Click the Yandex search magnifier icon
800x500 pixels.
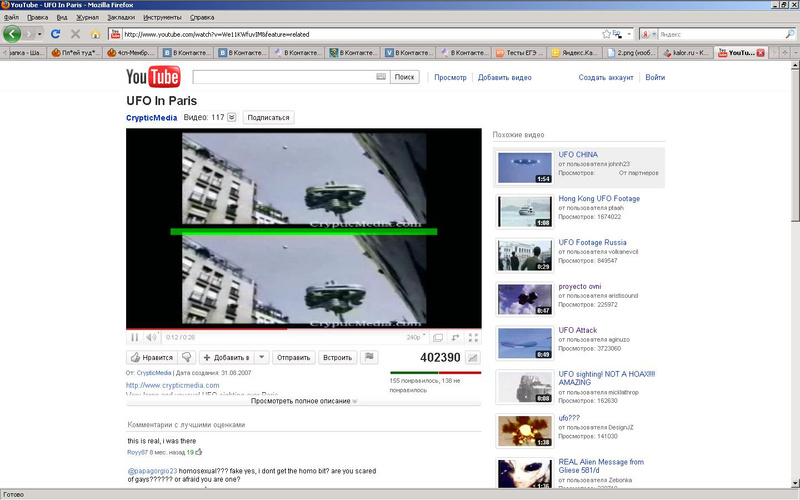click(790, 34)
